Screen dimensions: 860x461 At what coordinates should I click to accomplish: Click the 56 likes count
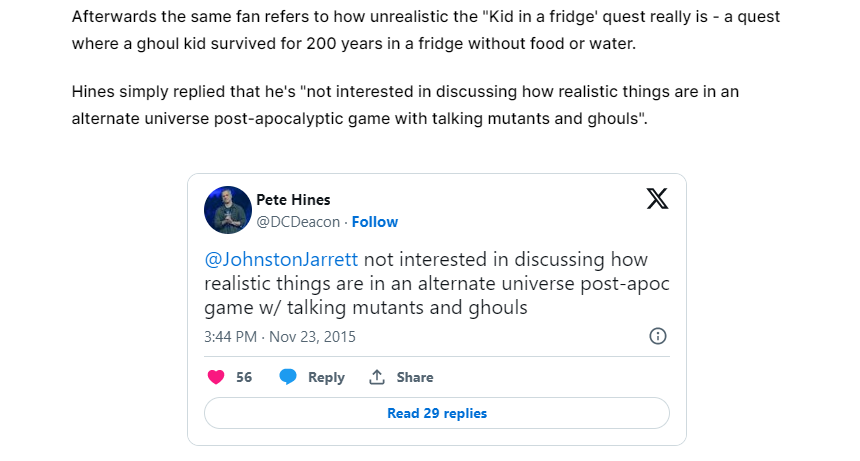[x=244, y=377]
